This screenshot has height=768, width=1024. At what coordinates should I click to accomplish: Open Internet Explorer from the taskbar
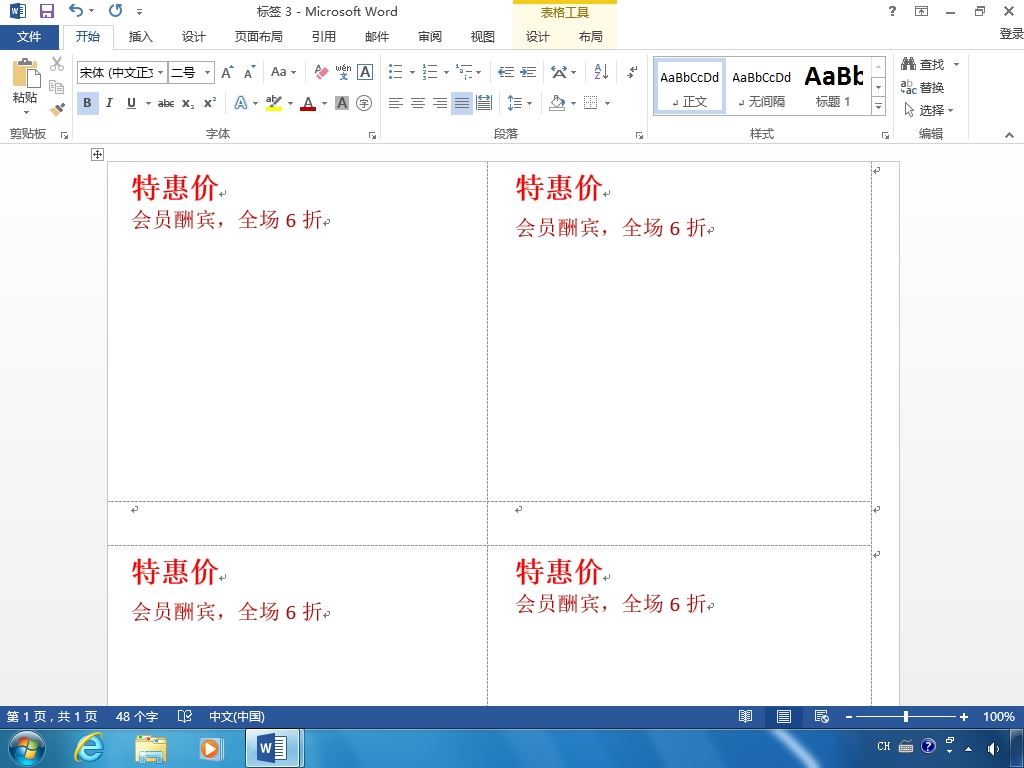point(89,747)
